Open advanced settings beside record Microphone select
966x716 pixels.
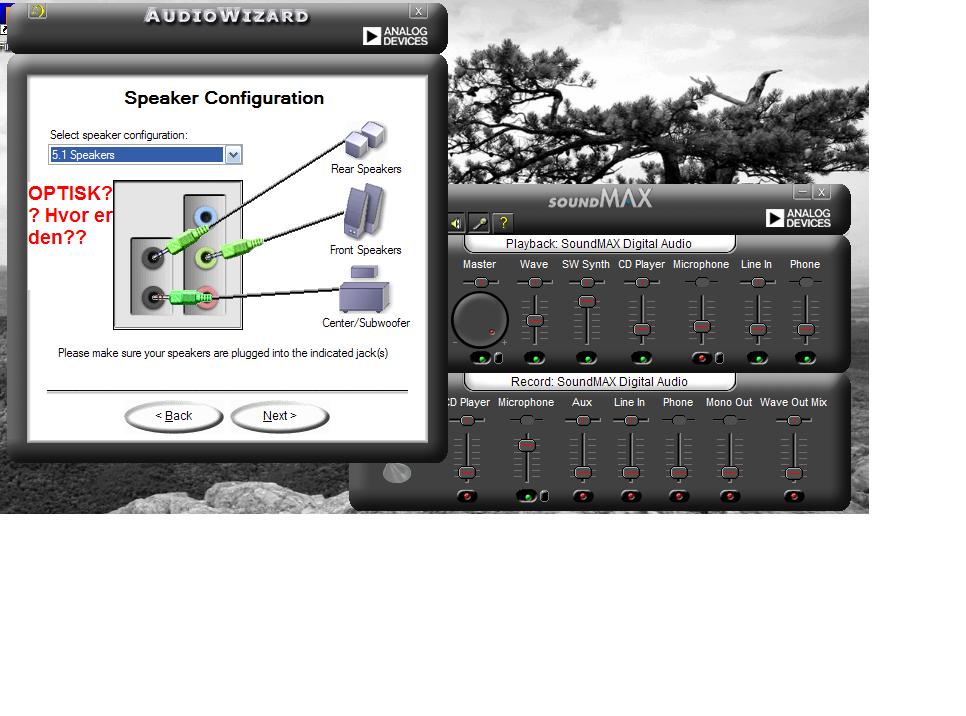point(545,496)
